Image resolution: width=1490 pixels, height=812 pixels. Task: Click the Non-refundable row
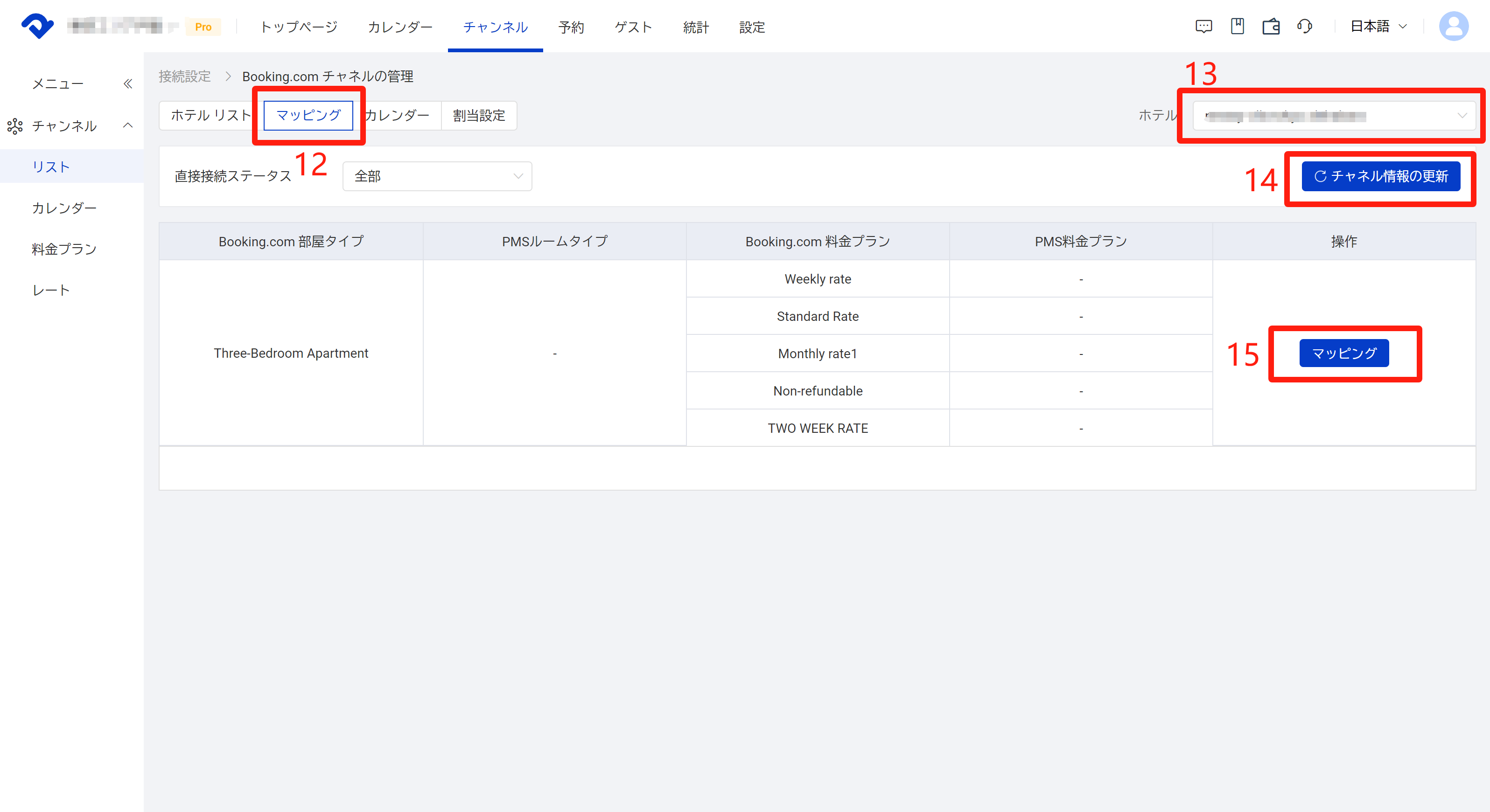pos(817,391)
